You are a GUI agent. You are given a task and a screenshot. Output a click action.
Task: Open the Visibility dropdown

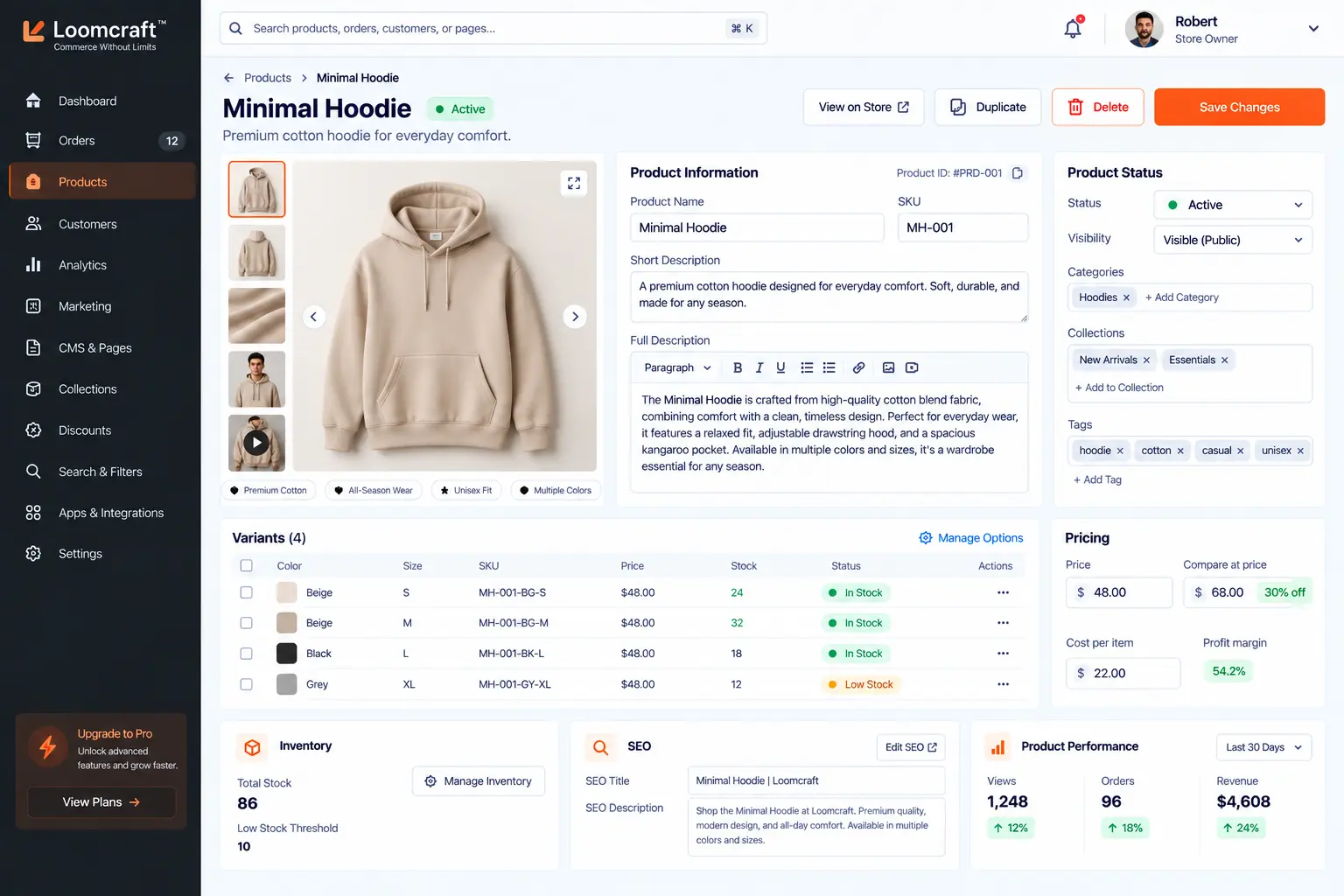click(x=1233, y=240)
